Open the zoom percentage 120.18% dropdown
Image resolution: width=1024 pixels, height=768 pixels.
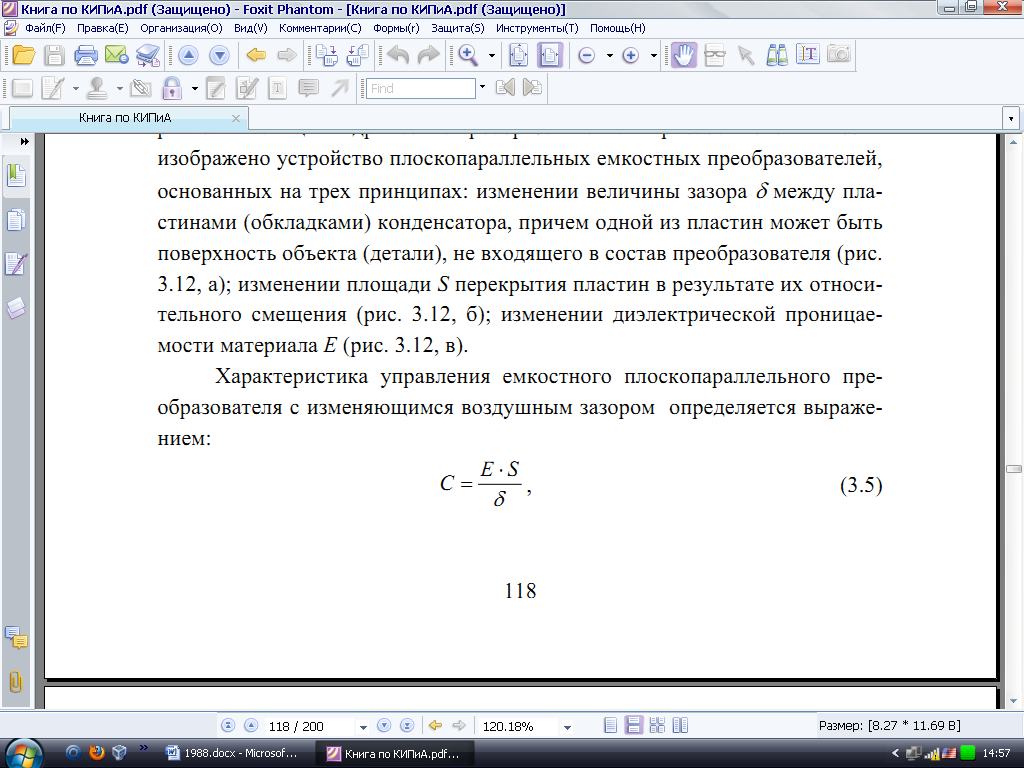[x=567, y=727]
